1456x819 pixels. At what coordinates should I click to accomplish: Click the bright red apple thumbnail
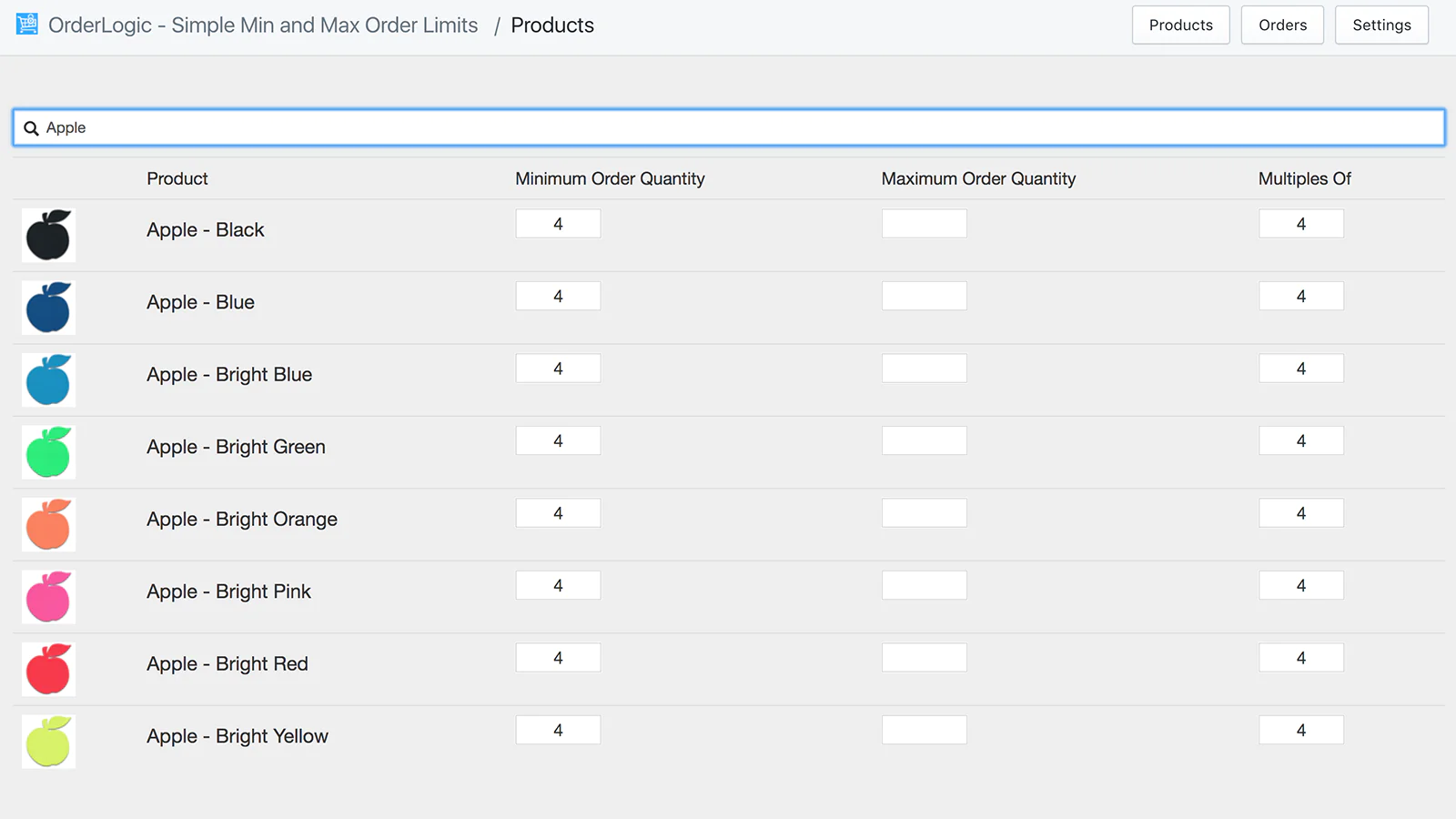point(48,670)
